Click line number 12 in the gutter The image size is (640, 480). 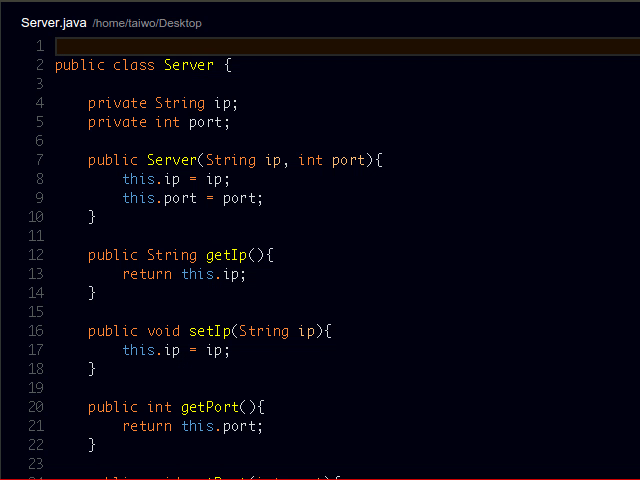(36, 255)
